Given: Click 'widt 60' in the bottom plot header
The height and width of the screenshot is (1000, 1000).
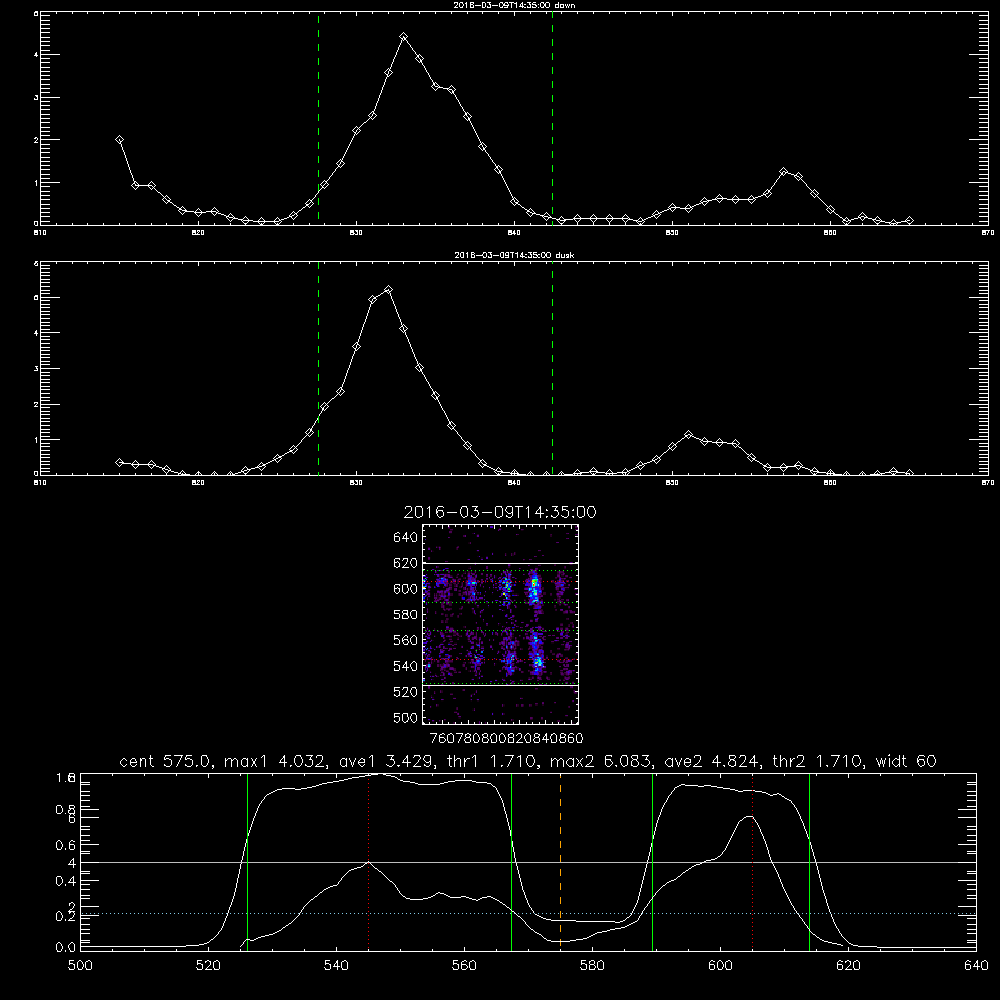Looking at the screenshot, I should click(x=906, y=761).
